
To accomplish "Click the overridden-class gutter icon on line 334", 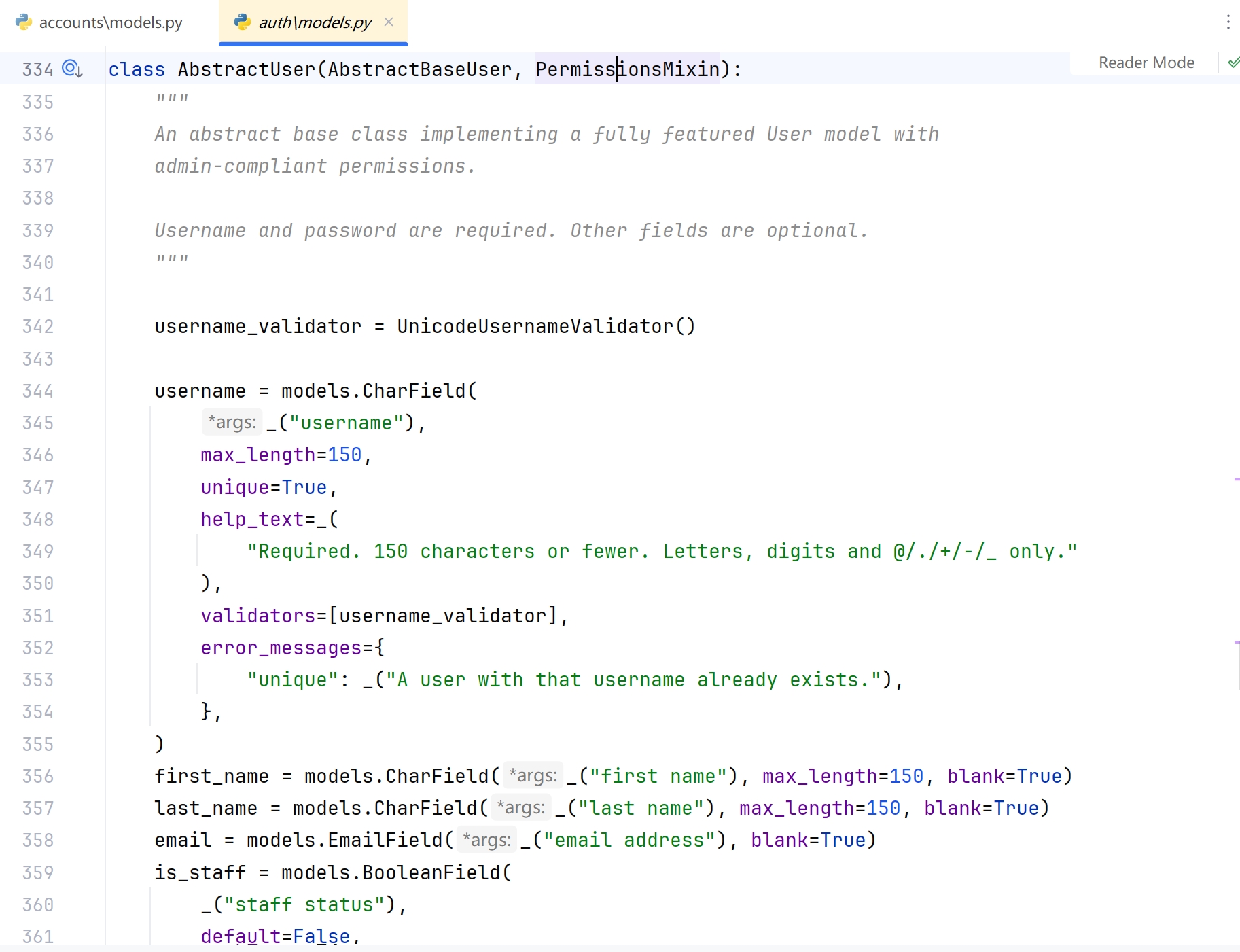I will 72,69.
